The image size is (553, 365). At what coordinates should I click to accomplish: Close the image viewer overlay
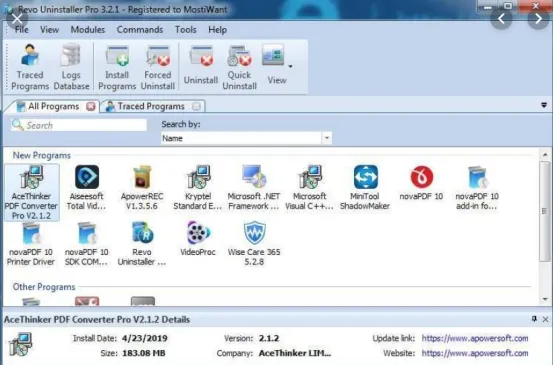tap(17, 18)
